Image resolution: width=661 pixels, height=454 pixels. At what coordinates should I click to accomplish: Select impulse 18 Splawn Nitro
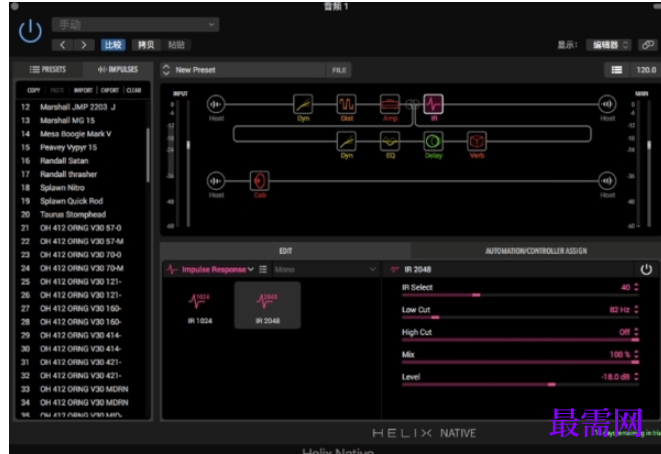pos(82,188)
